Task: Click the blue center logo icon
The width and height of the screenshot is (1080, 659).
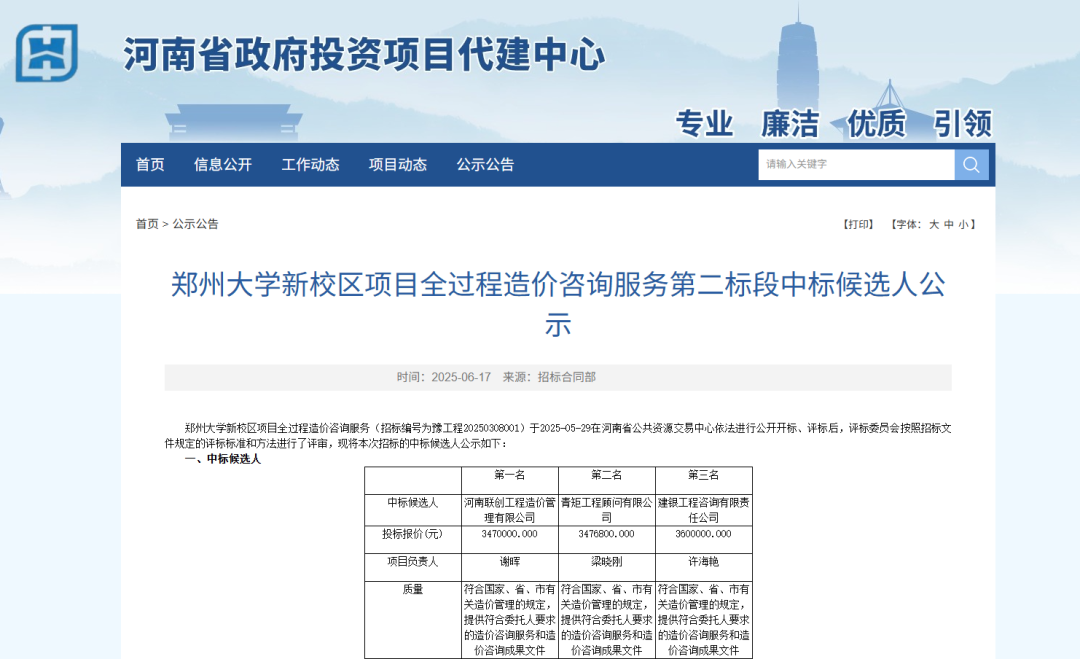Action: coord(47,53)
